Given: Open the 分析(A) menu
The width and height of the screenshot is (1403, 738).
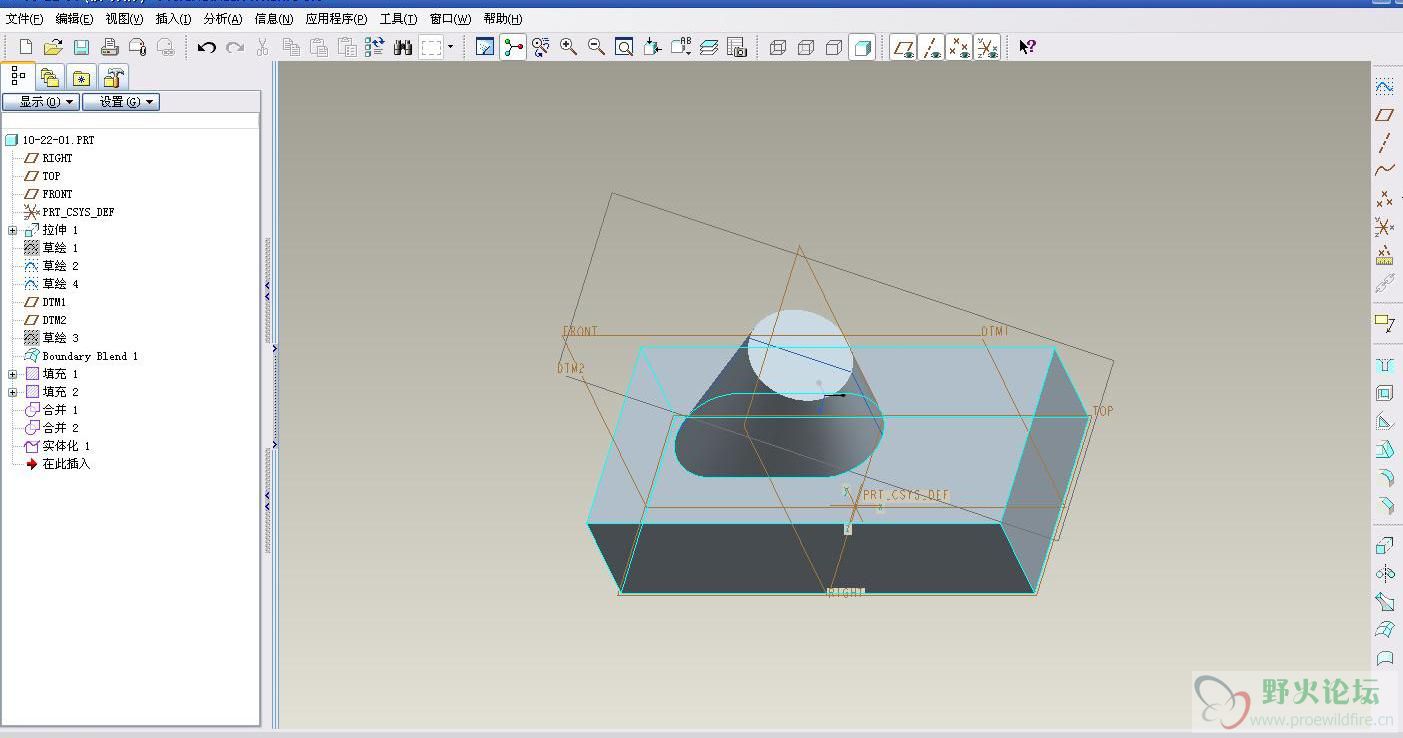Looking at the screenshot, I should 223,19.
